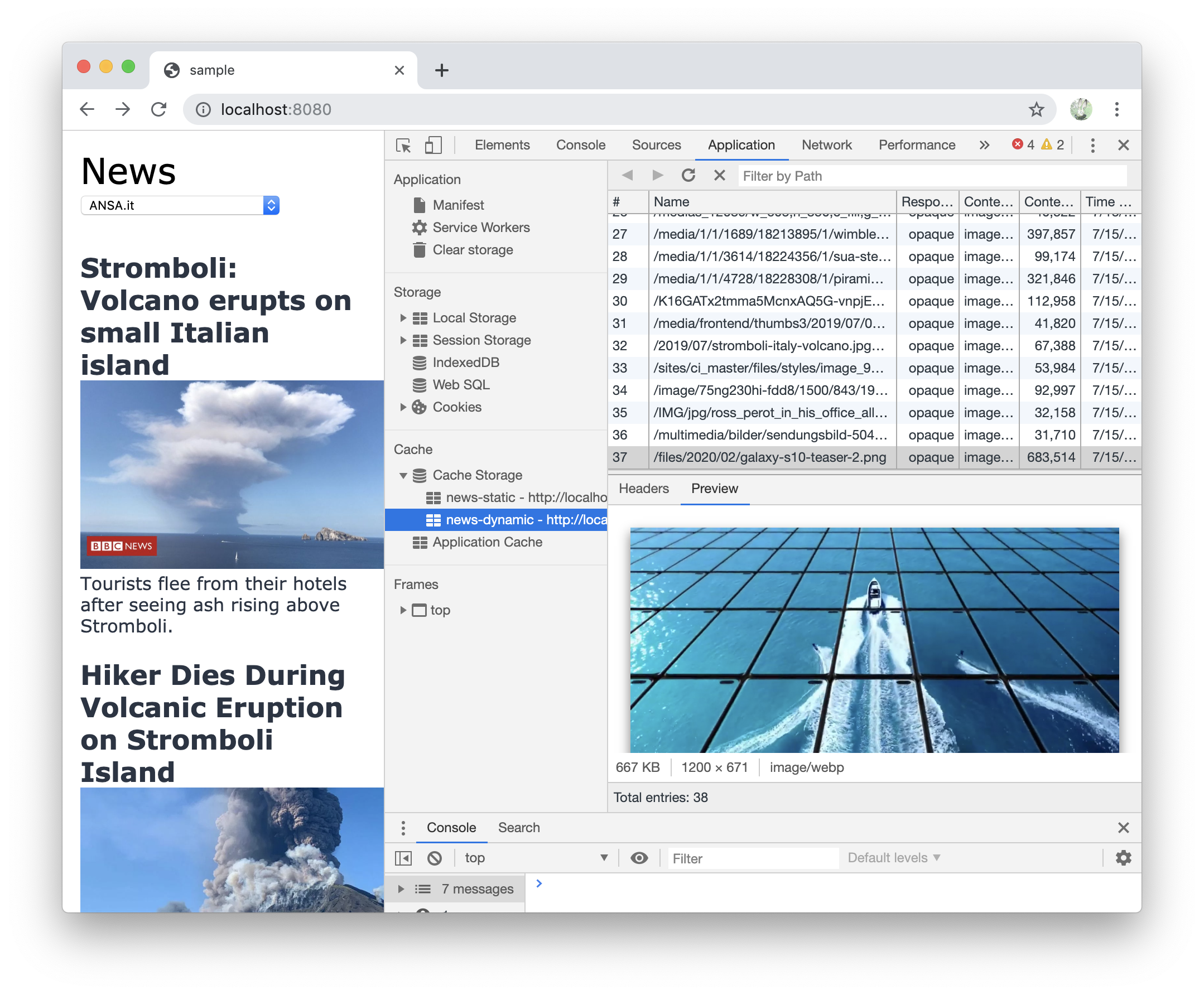Toggle the device toolbar
Screen dimensions: 1204x995
433,146
